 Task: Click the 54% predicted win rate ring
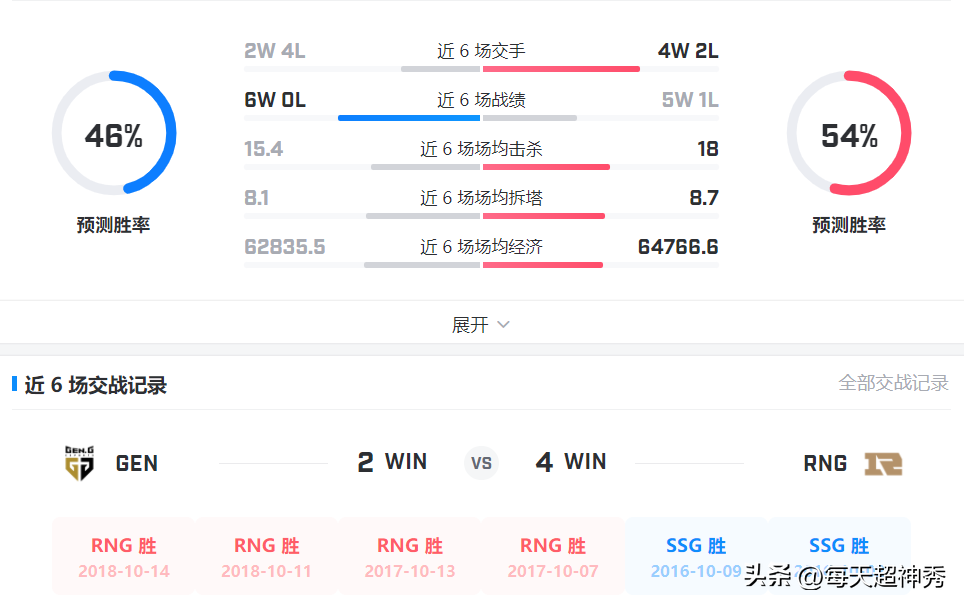pyautogui.click(x=849, y=133)
